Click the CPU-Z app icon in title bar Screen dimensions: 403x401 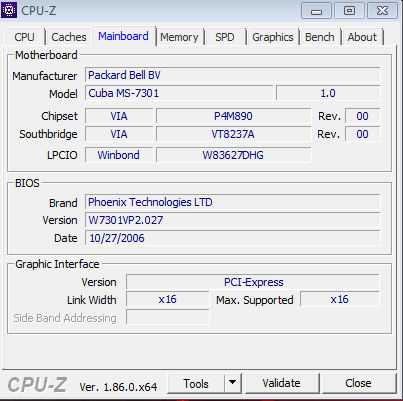coord(9,10)
